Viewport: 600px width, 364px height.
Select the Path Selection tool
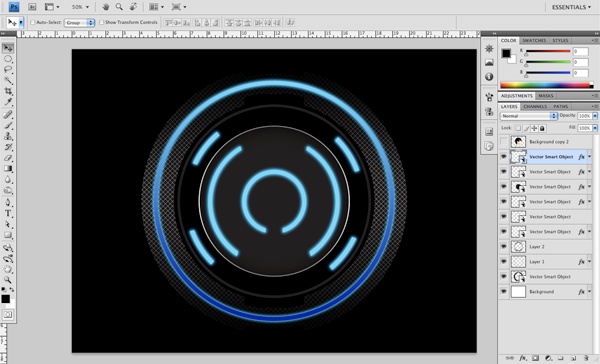point(8,224)
